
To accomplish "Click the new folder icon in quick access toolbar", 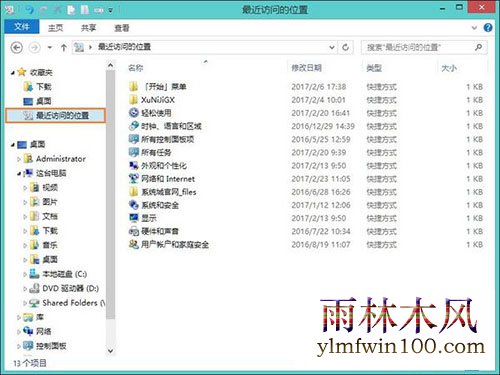I will point(85,10).
